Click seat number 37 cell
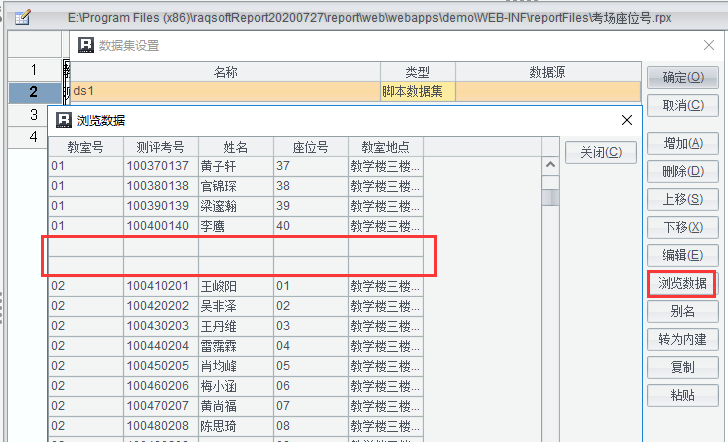The width and height of the screenshot is (728, 442). click(311, 166)
